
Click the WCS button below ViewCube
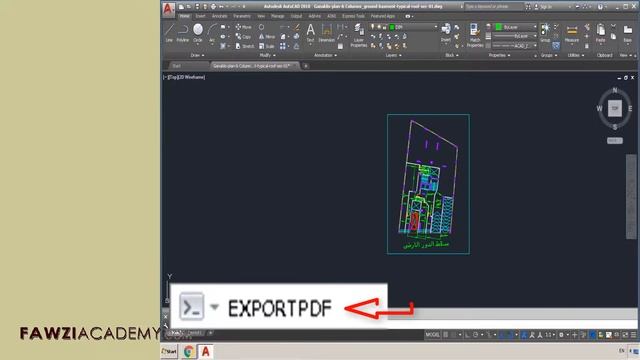[x=615, y=140]
